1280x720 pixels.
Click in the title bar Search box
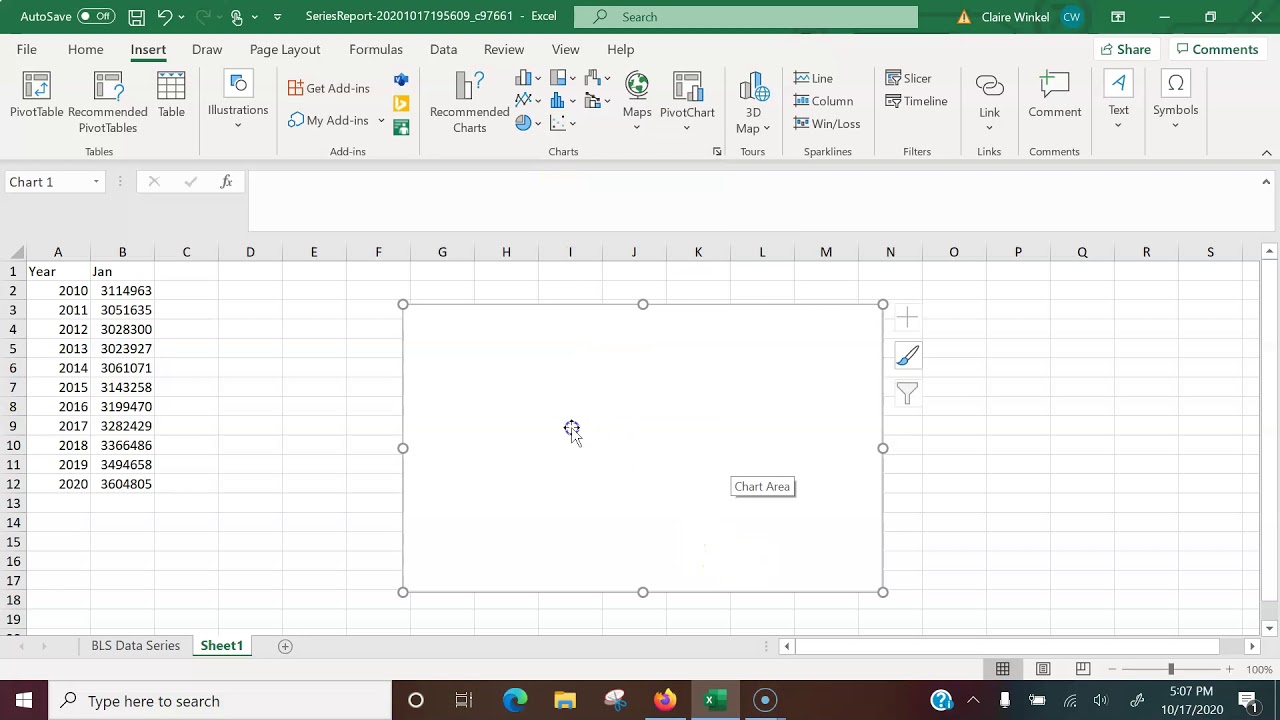[746, 17]
